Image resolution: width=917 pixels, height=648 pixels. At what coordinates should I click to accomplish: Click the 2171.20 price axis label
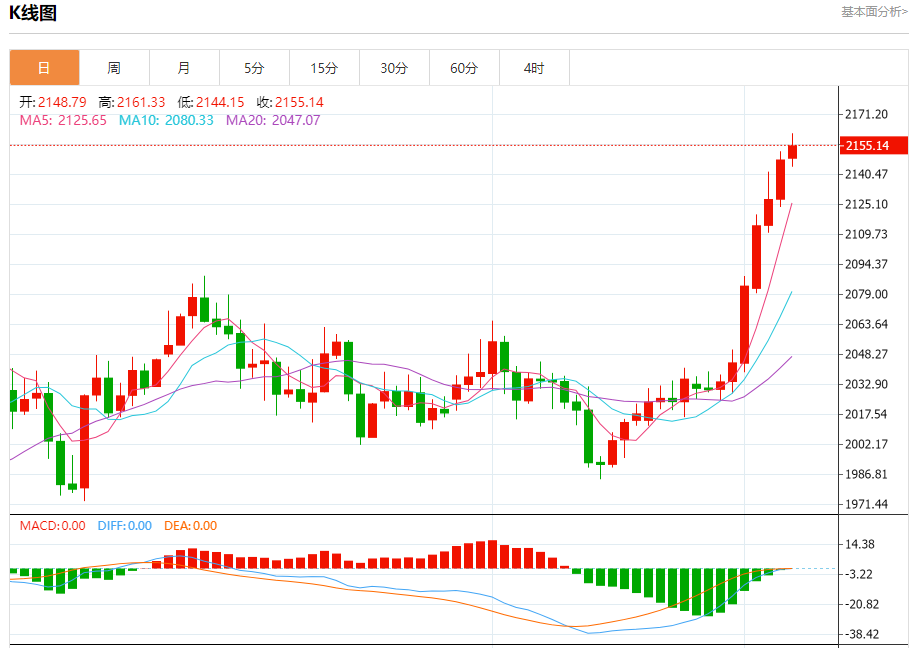pos(866,114)
